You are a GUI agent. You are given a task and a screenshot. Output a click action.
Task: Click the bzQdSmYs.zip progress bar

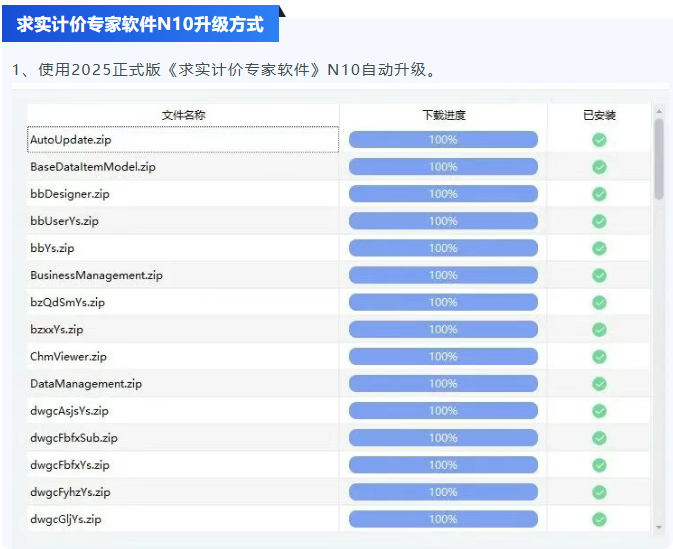point(443,302)
